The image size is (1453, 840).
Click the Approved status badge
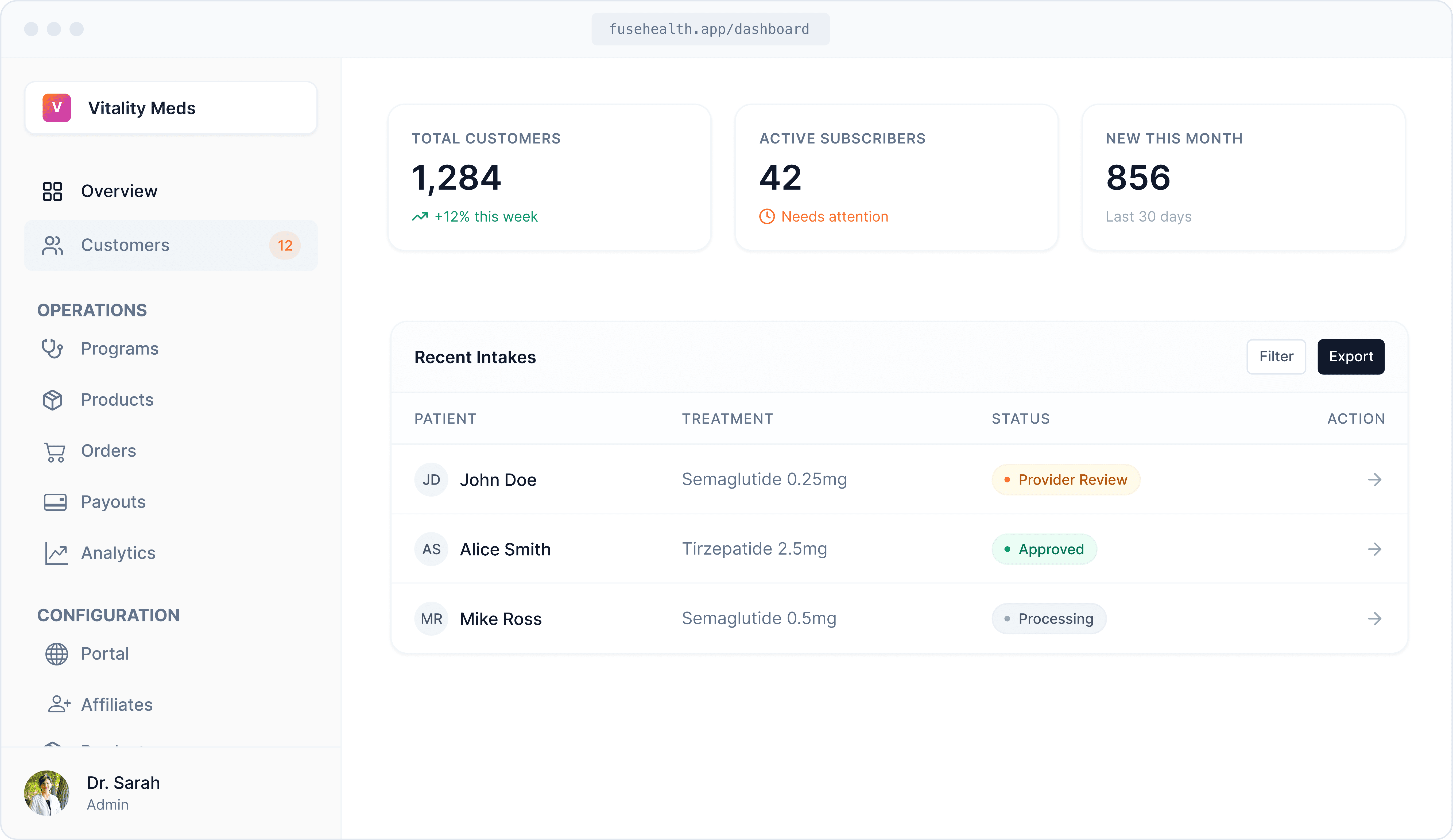click(x=1044, y=549)
